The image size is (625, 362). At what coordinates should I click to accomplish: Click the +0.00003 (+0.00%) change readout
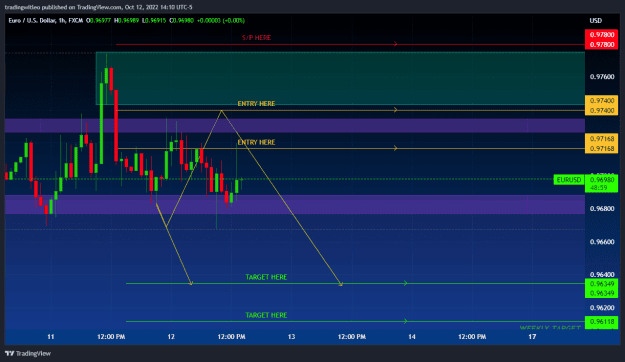(x=221, y=20)
